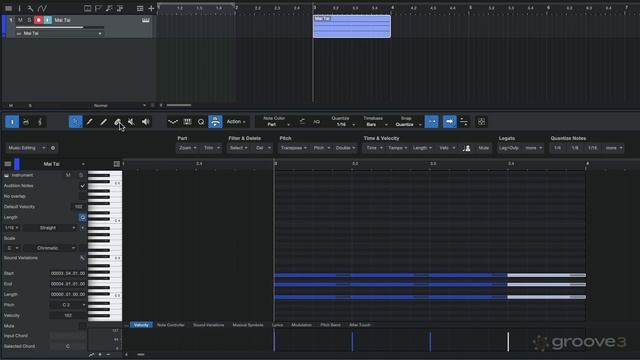Toggle record arm on Mai Tai track

tap(38, 20)
